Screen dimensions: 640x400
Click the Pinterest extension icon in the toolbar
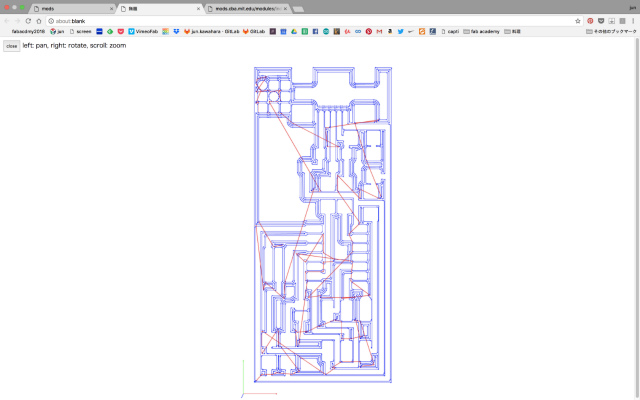tap(590, 21)
